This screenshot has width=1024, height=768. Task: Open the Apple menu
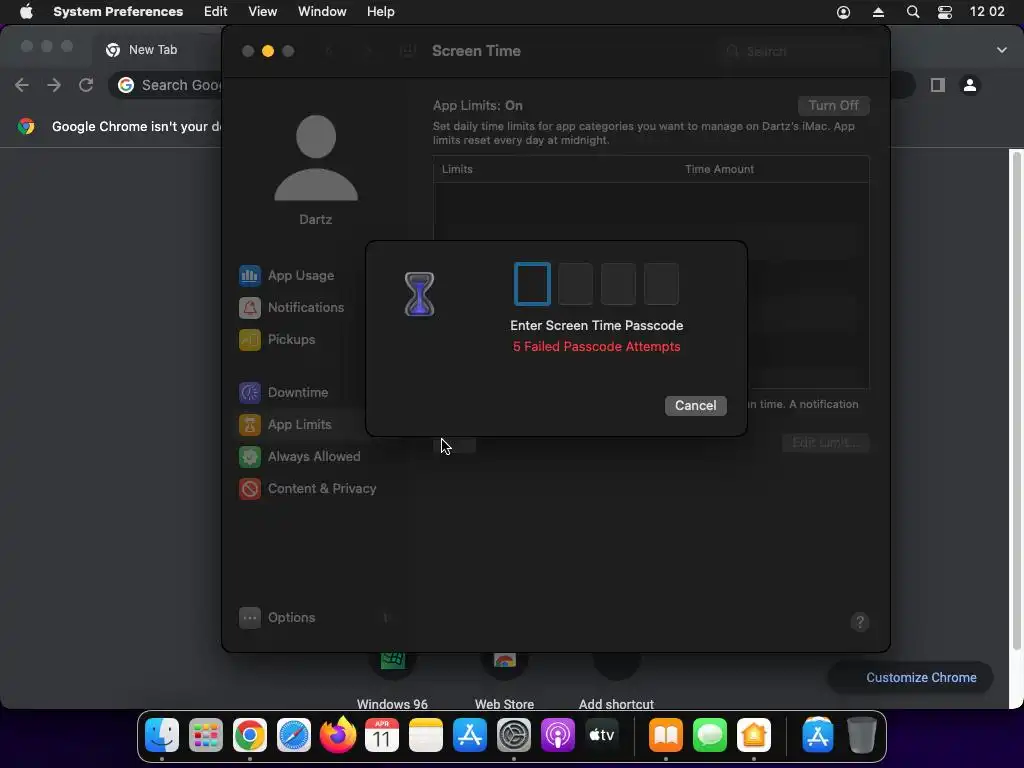click(x=26, y=12)
